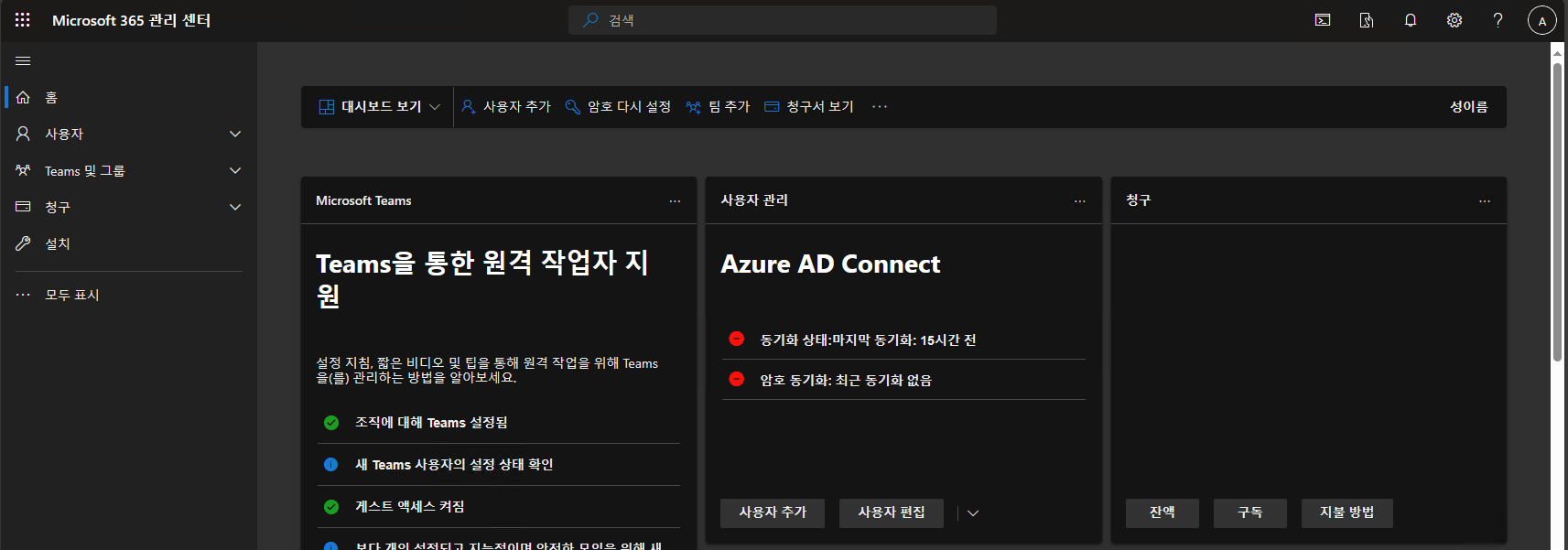This screenshot has width=1568, height=550.
Task: Click the view invoice card icon
Action: tap(772, 107)
